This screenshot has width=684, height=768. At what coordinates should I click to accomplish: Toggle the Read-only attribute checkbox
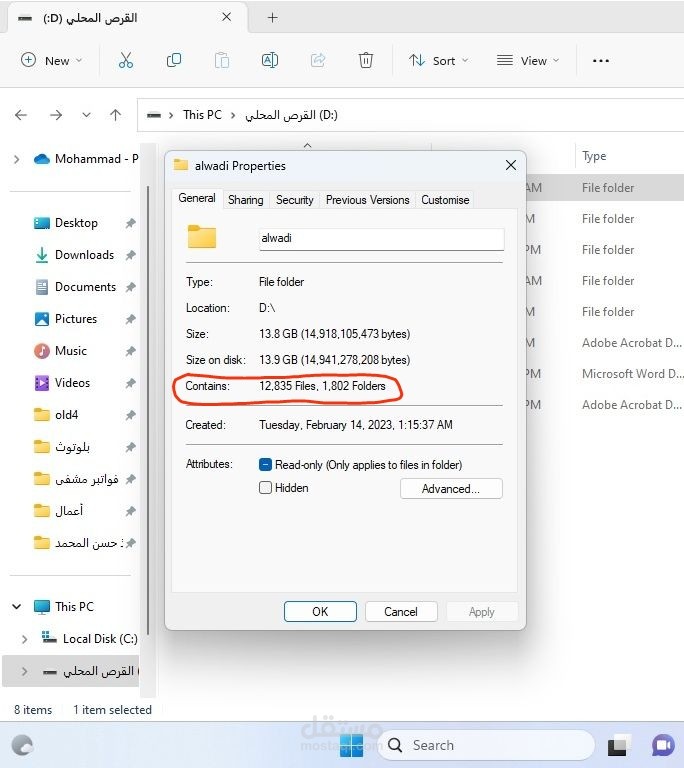point(265,464)
